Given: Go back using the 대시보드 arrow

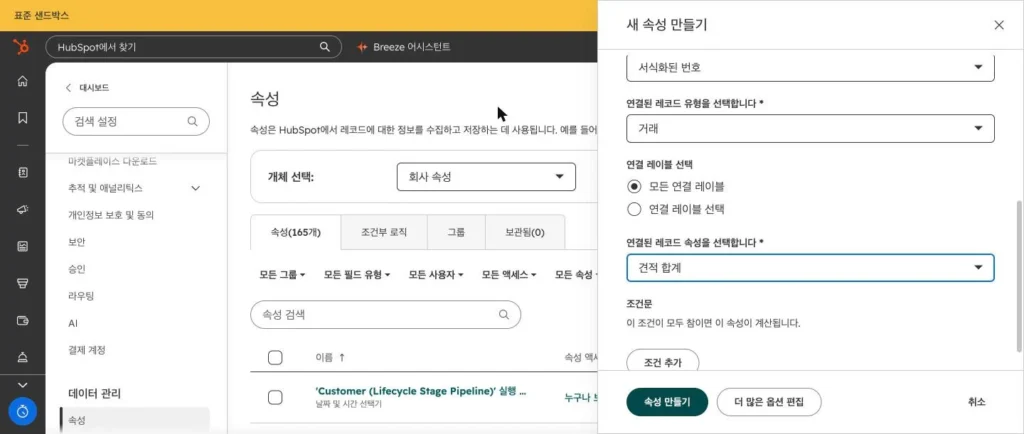Looking at the screenshot, I should [x=68, y=87].
